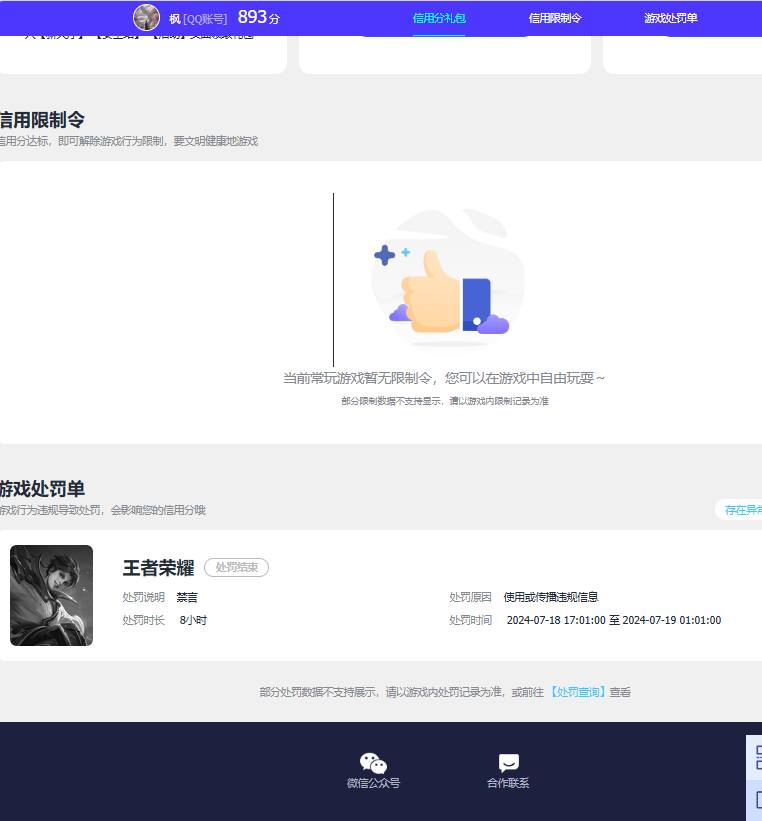
Task: Click the 处罚结束 status badge
Action: 236,568
